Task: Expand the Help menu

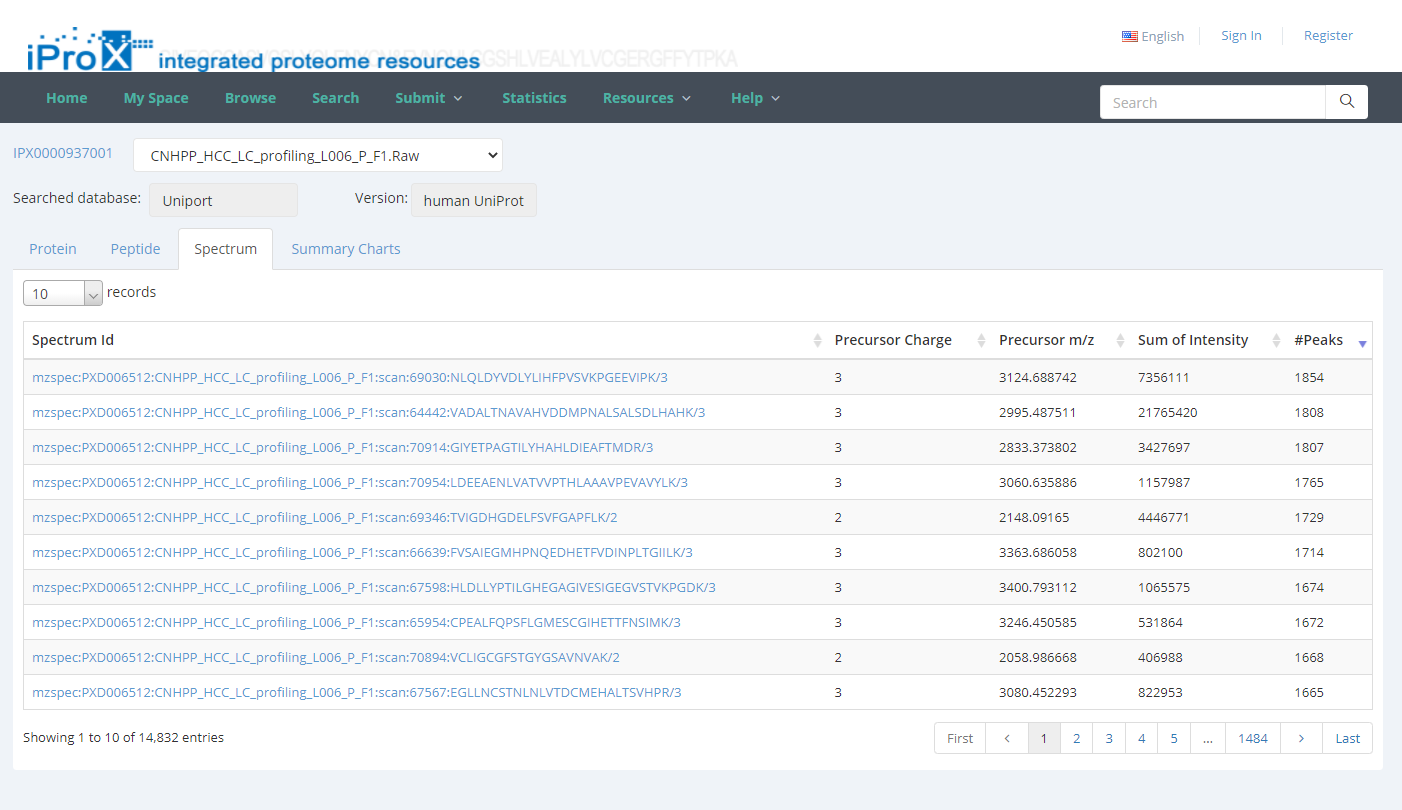Action: (x=755, y=98)
